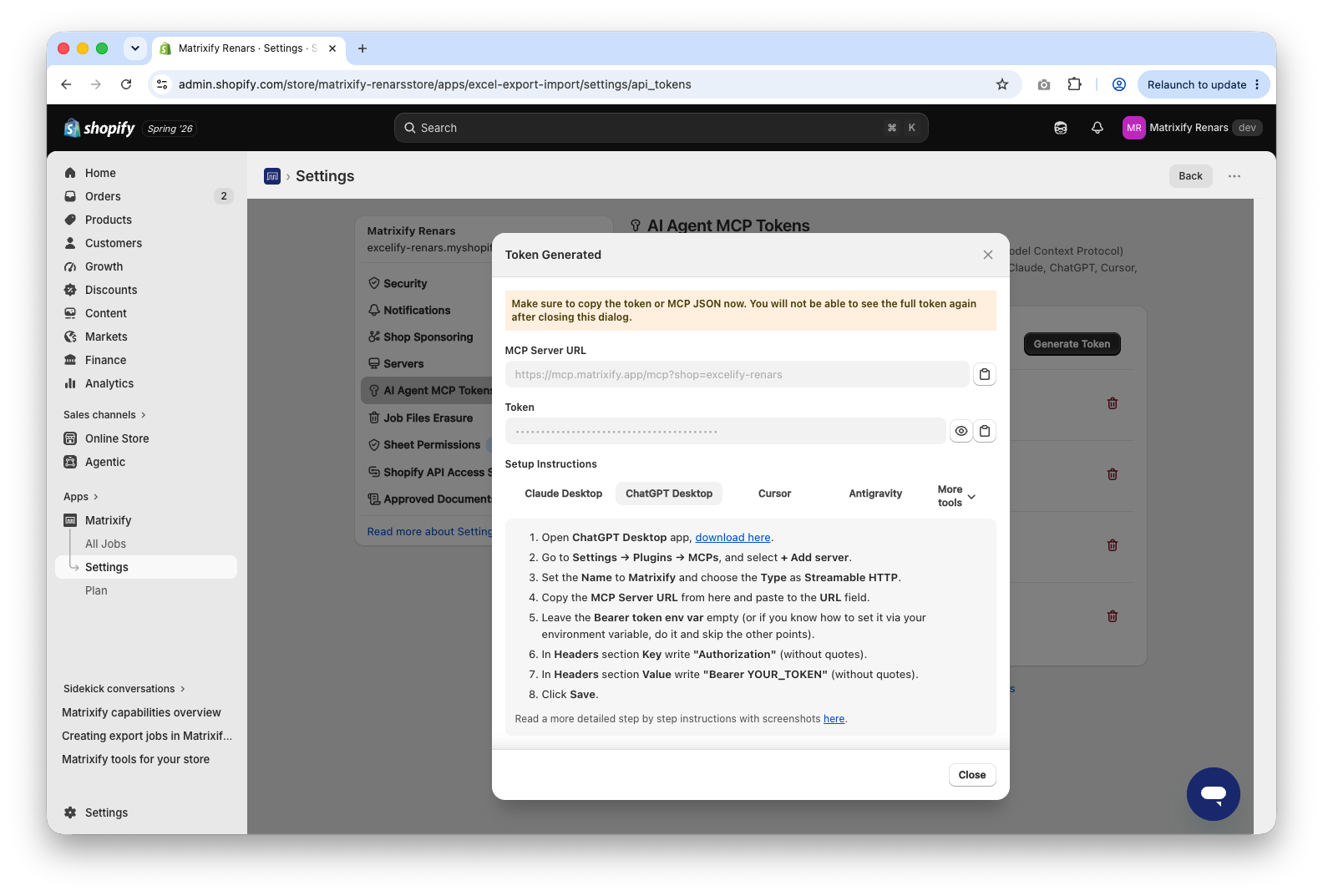Copy the Token to clipboard
The width and height of the screenshot is (1323, 896).
[x=985, y=431]
